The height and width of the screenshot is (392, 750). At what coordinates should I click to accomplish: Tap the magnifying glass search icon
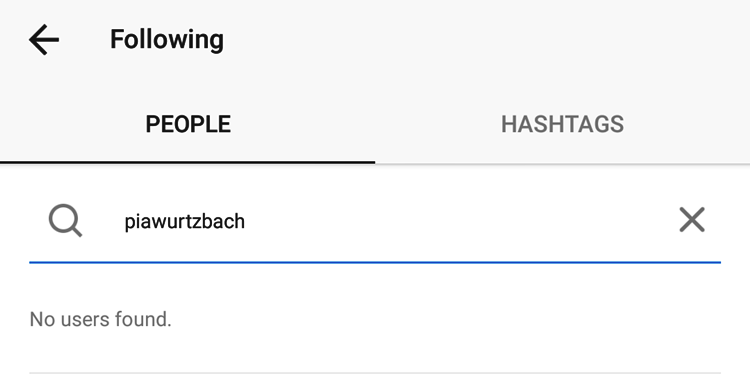[66, 220]
